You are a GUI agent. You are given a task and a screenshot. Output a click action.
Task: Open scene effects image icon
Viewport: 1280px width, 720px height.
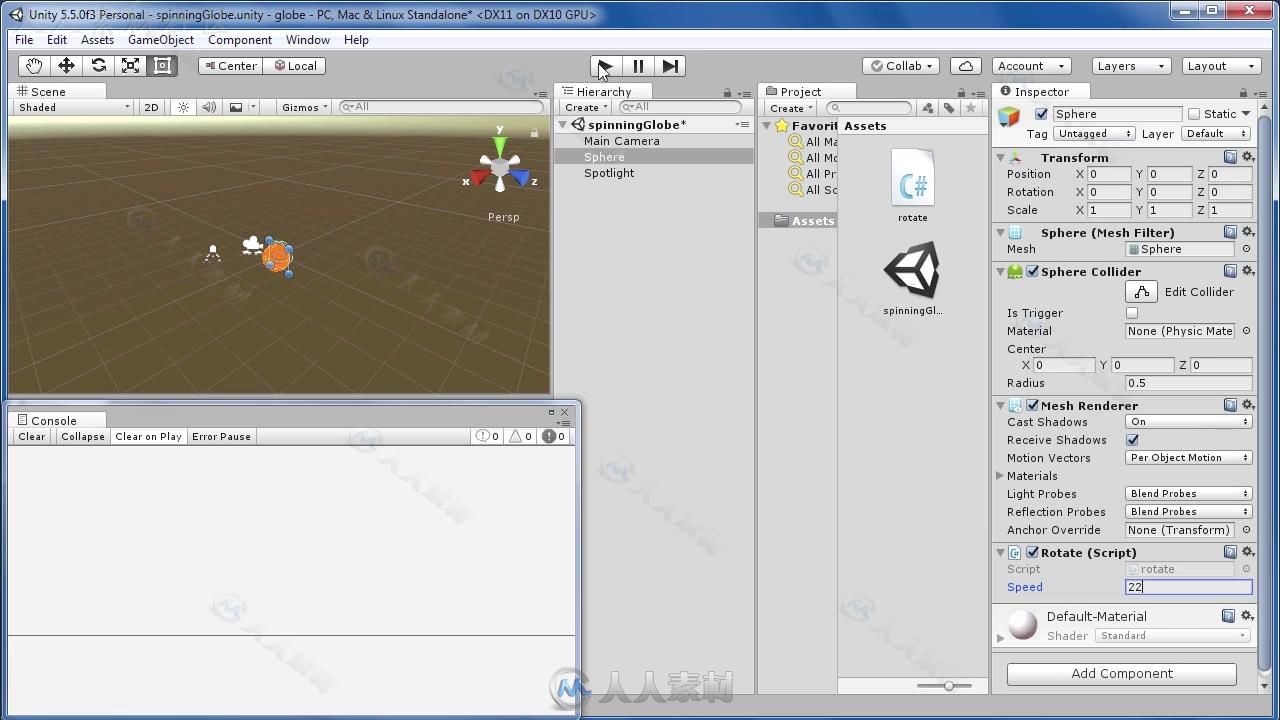[x=236, y=107]
